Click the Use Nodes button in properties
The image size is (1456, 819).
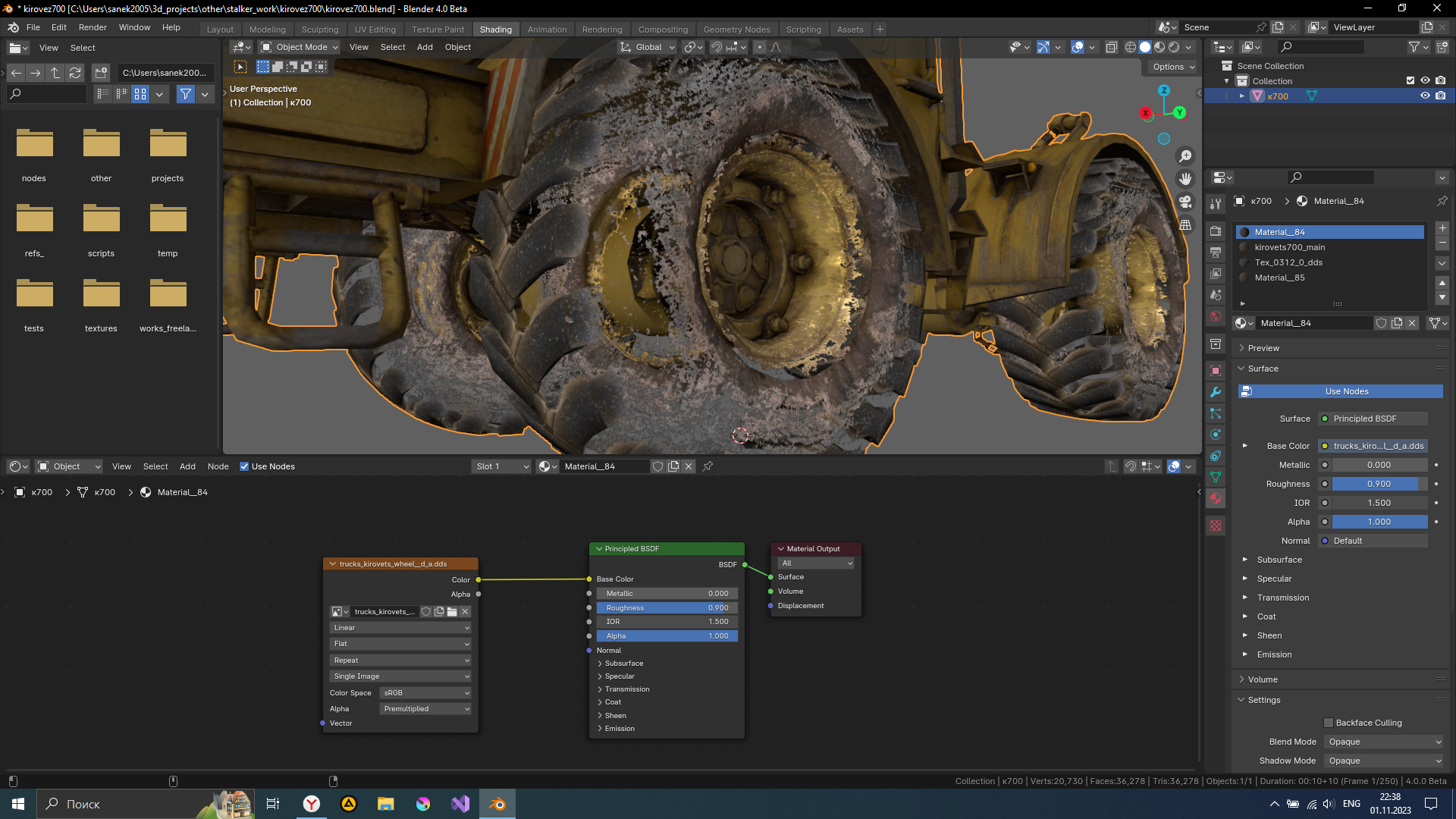click(1341, 391)
